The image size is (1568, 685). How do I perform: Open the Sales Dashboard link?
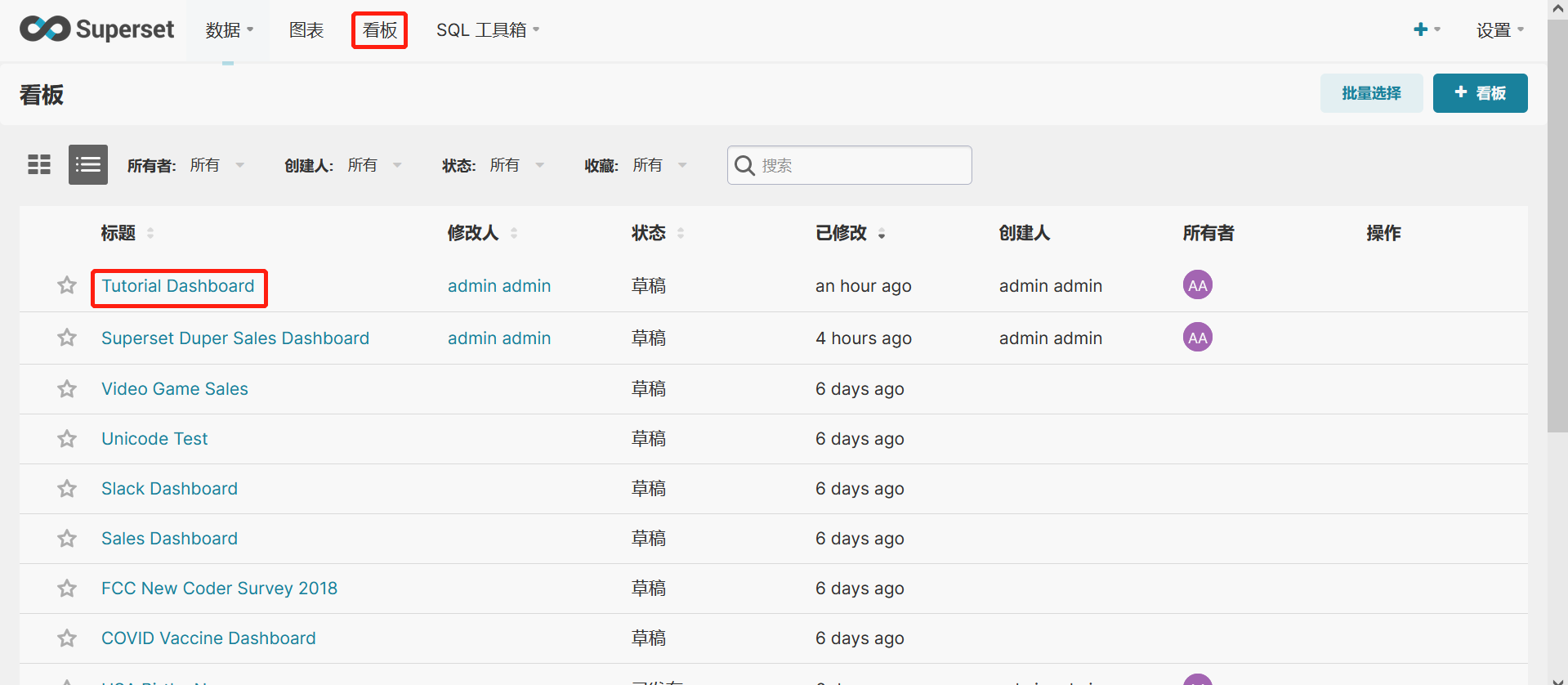pyautogui.click(x=169, y=539)
